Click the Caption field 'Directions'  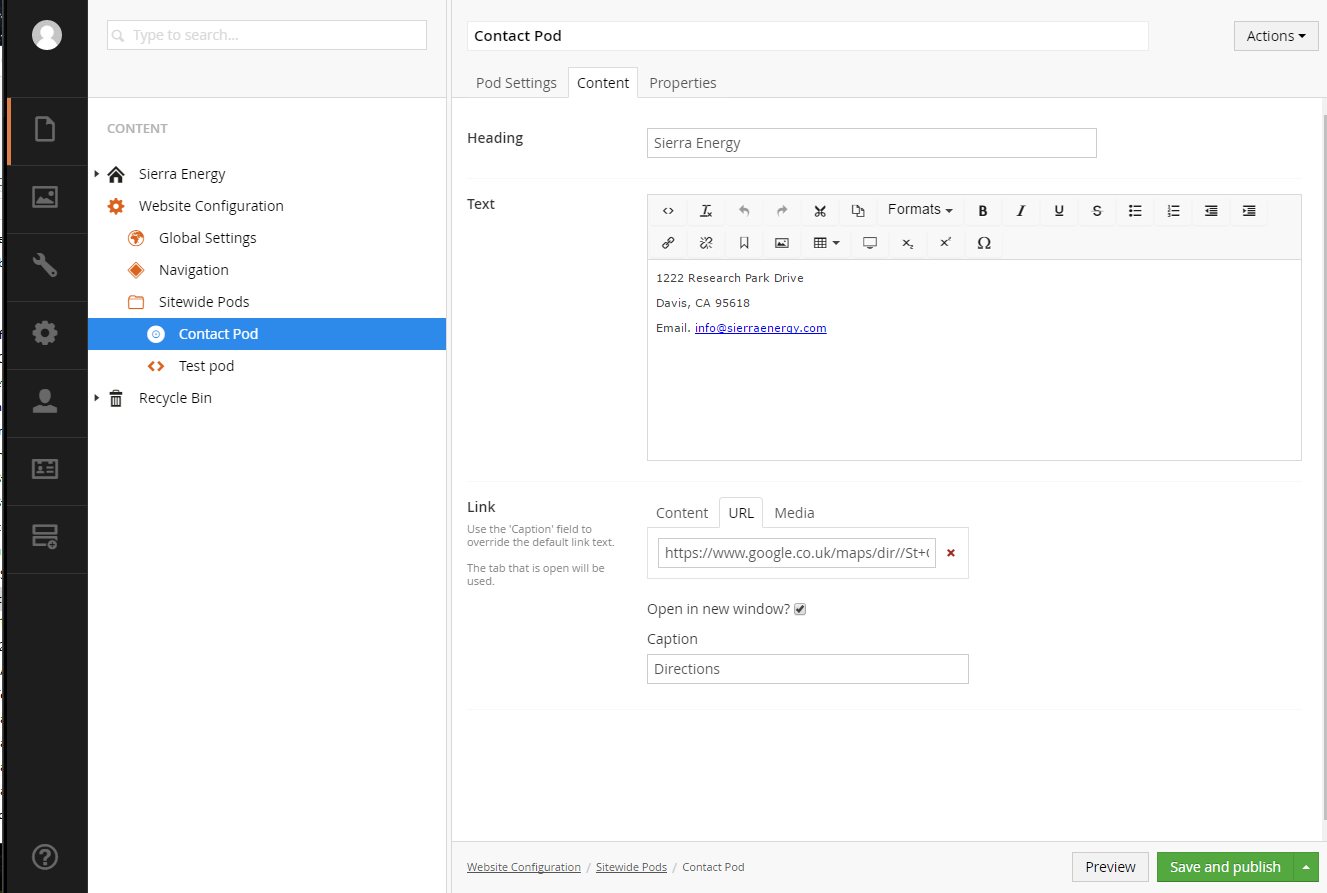(808, 669)
